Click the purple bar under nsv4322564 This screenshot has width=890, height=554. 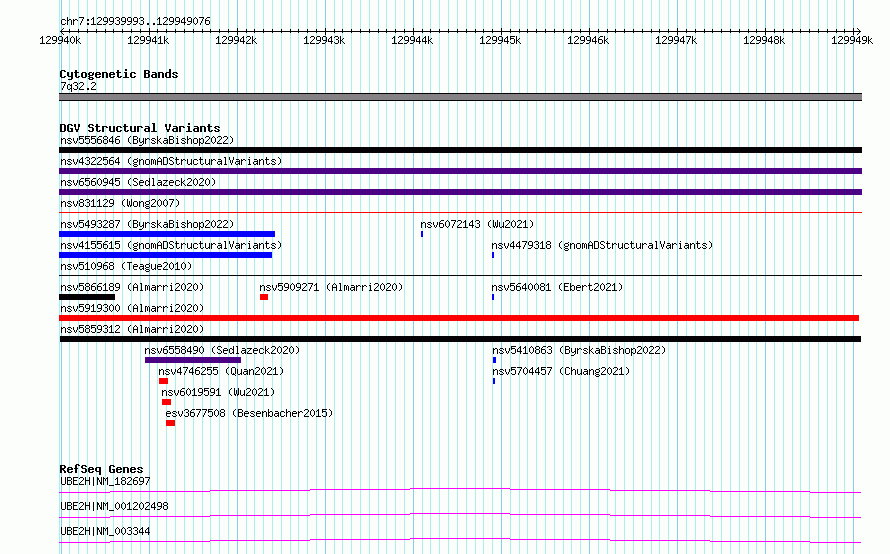(460, 171)
